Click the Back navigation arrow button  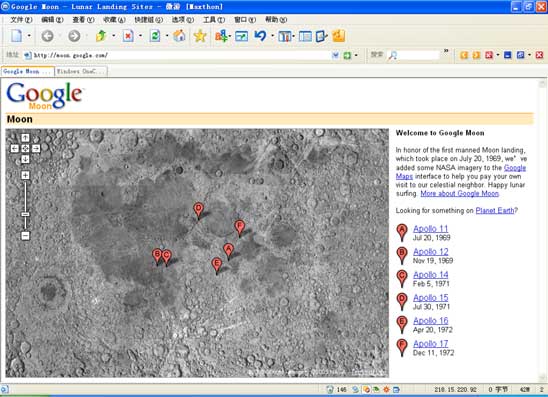[48, 36]
